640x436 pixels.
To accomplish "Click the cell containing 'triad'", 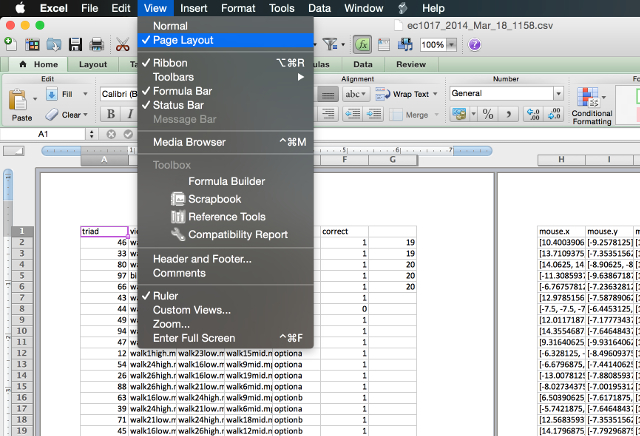I will click(104, 231).
